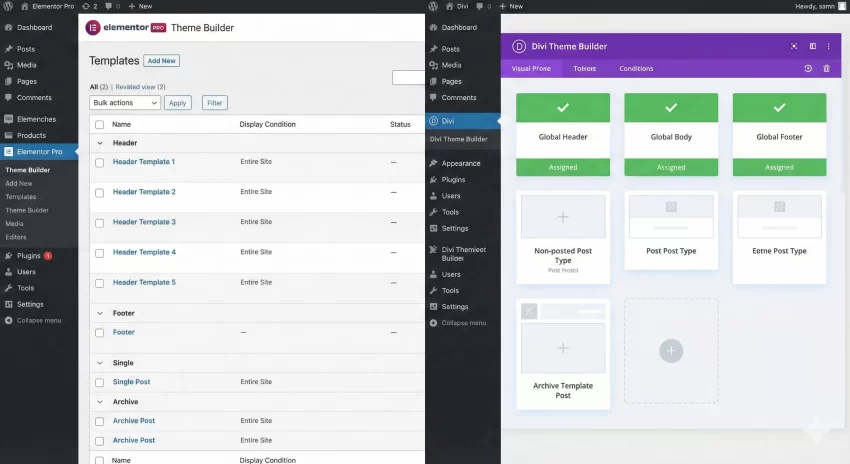
Task: Open Elementor Pro menu in left sidebar
Action: [x=39, y=152]
